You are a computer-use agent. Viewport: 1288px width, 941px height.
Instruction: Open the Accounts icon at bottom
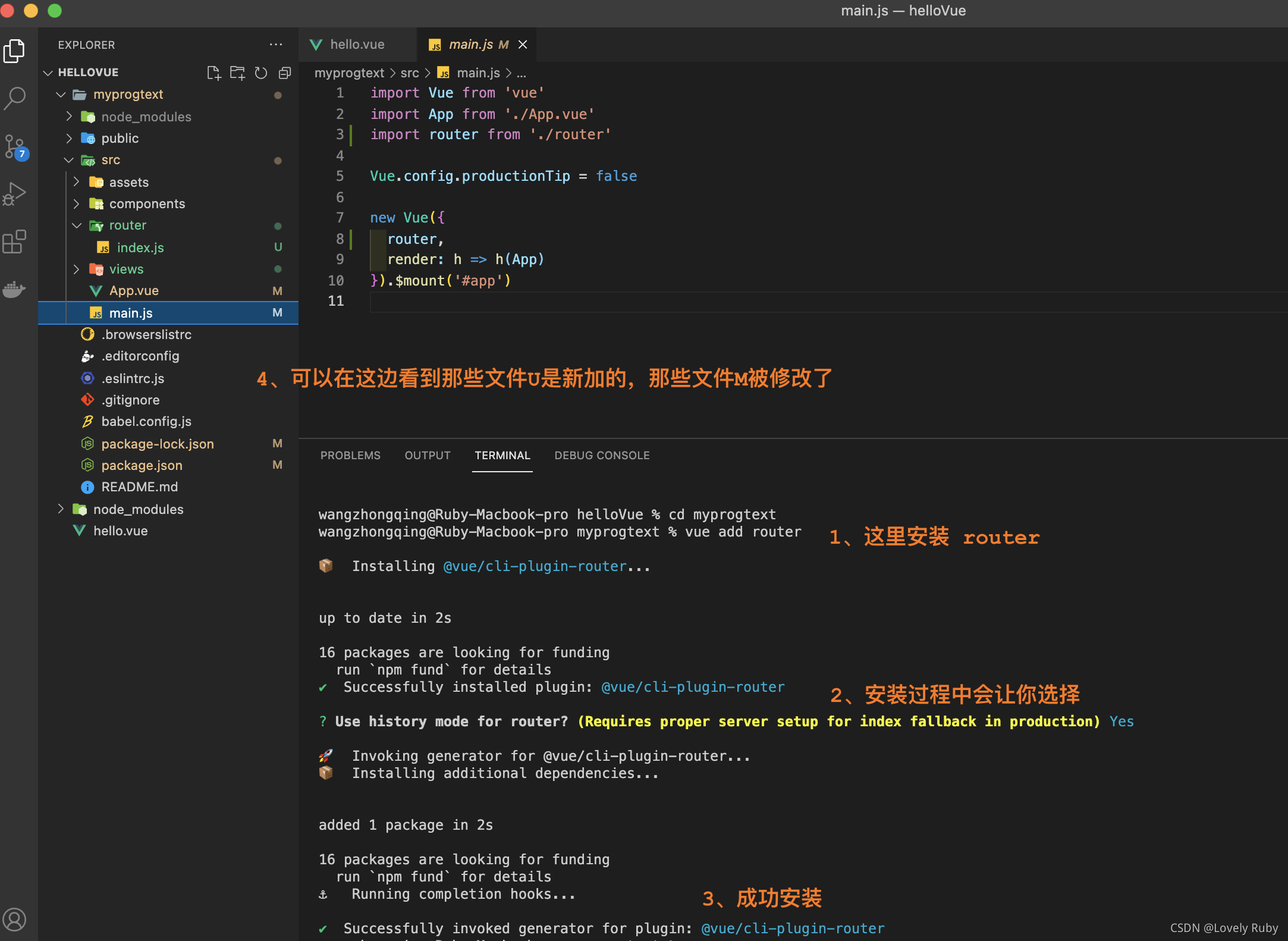point(15,919)
